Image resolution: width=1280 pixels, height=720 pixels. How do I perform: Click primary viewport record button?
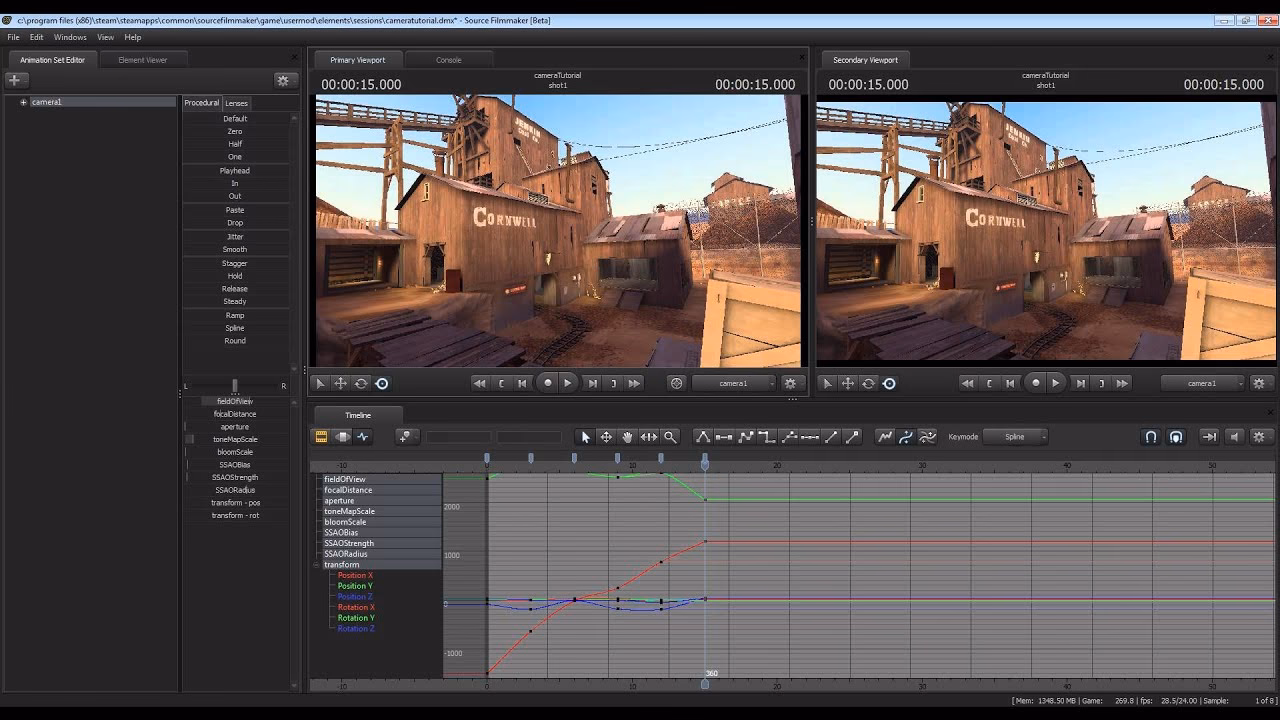coord(547,383)
